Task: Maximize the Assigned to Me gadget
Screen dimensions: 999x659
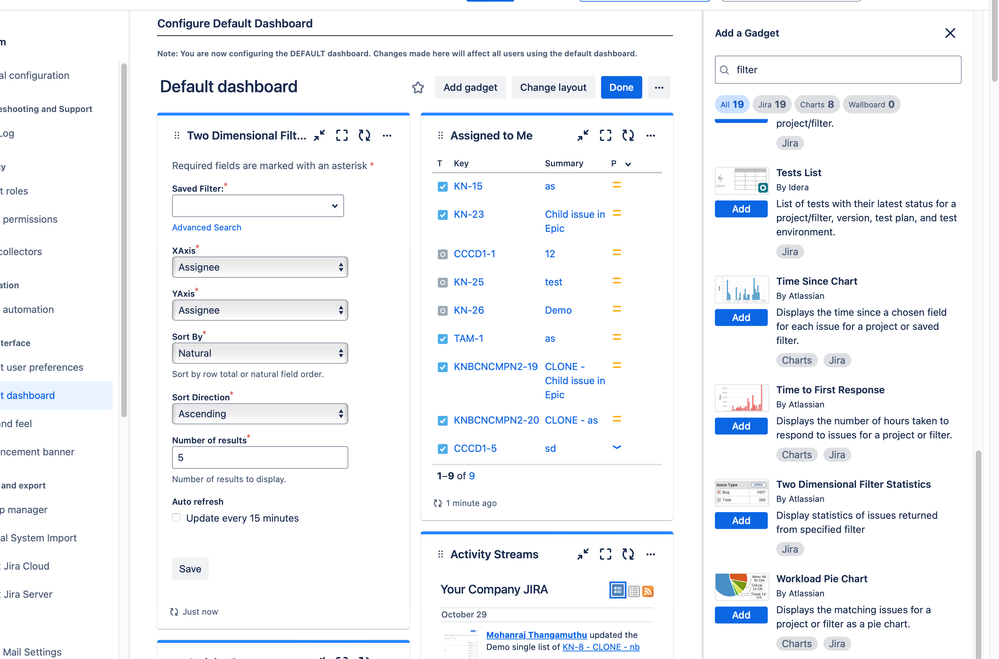Action: tap(605, 135)
